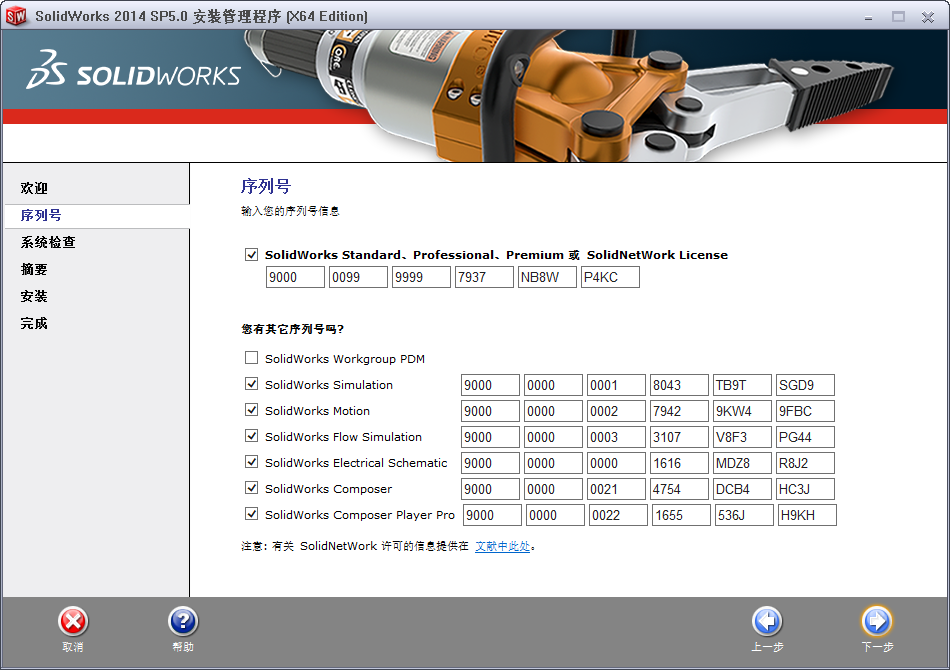Click the Composer serial field containing 0021

click(616, 489)
